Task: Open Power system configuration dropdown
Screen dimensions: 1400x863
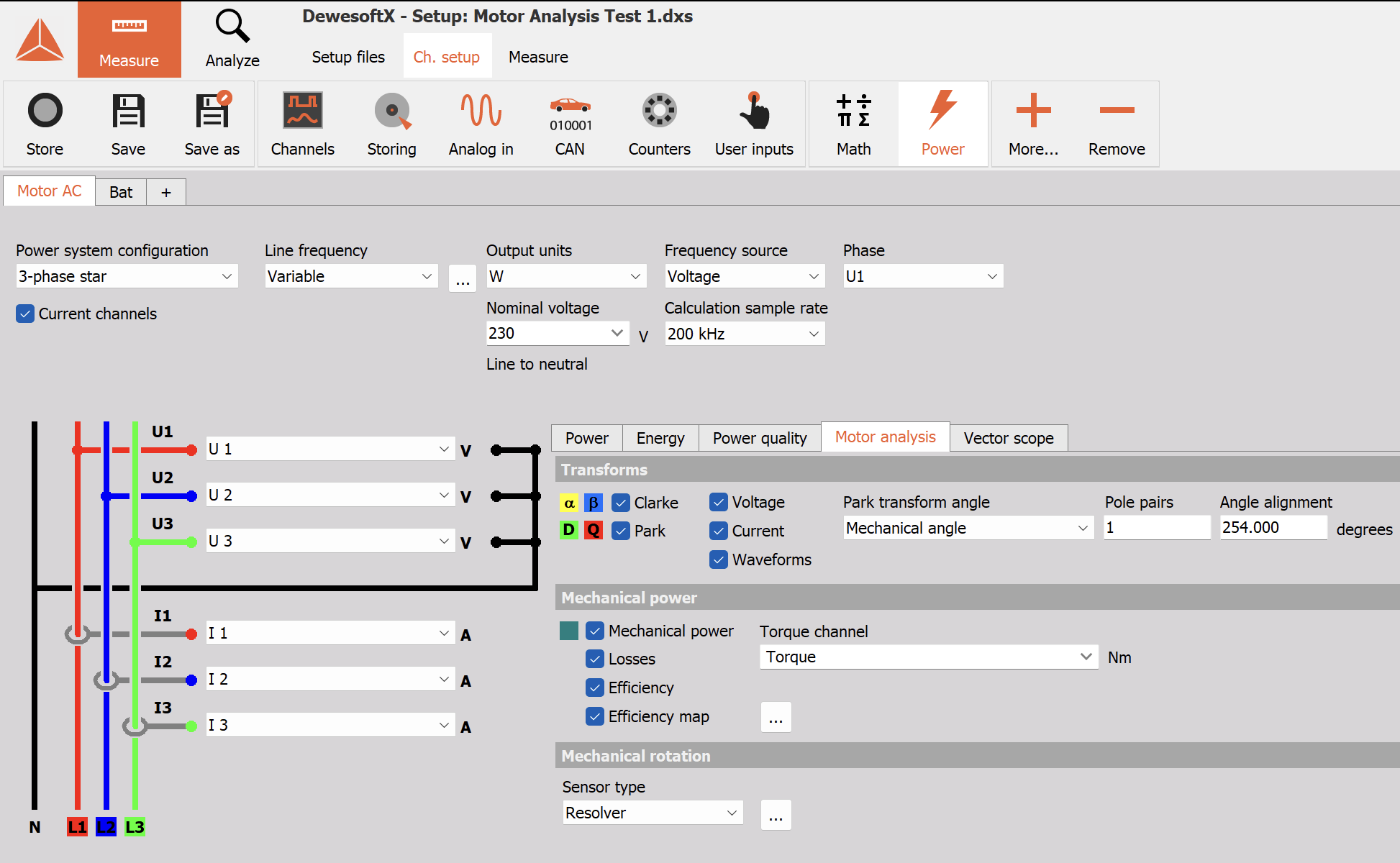Action: 127,276
